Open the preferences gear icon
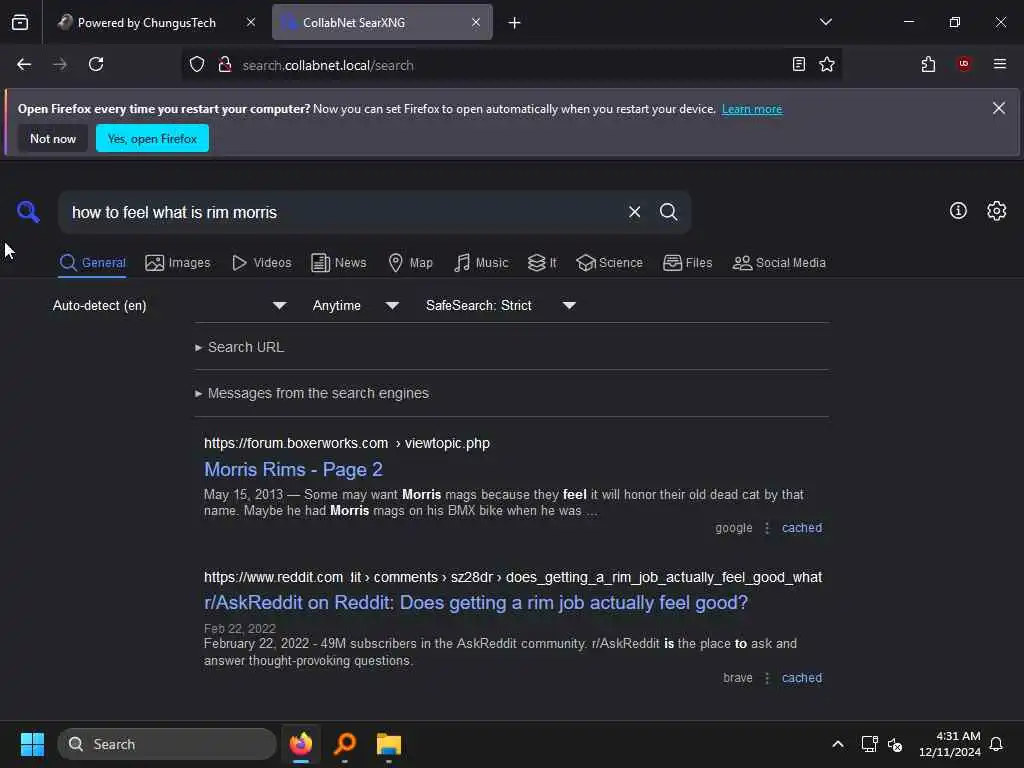 (997, 210)
